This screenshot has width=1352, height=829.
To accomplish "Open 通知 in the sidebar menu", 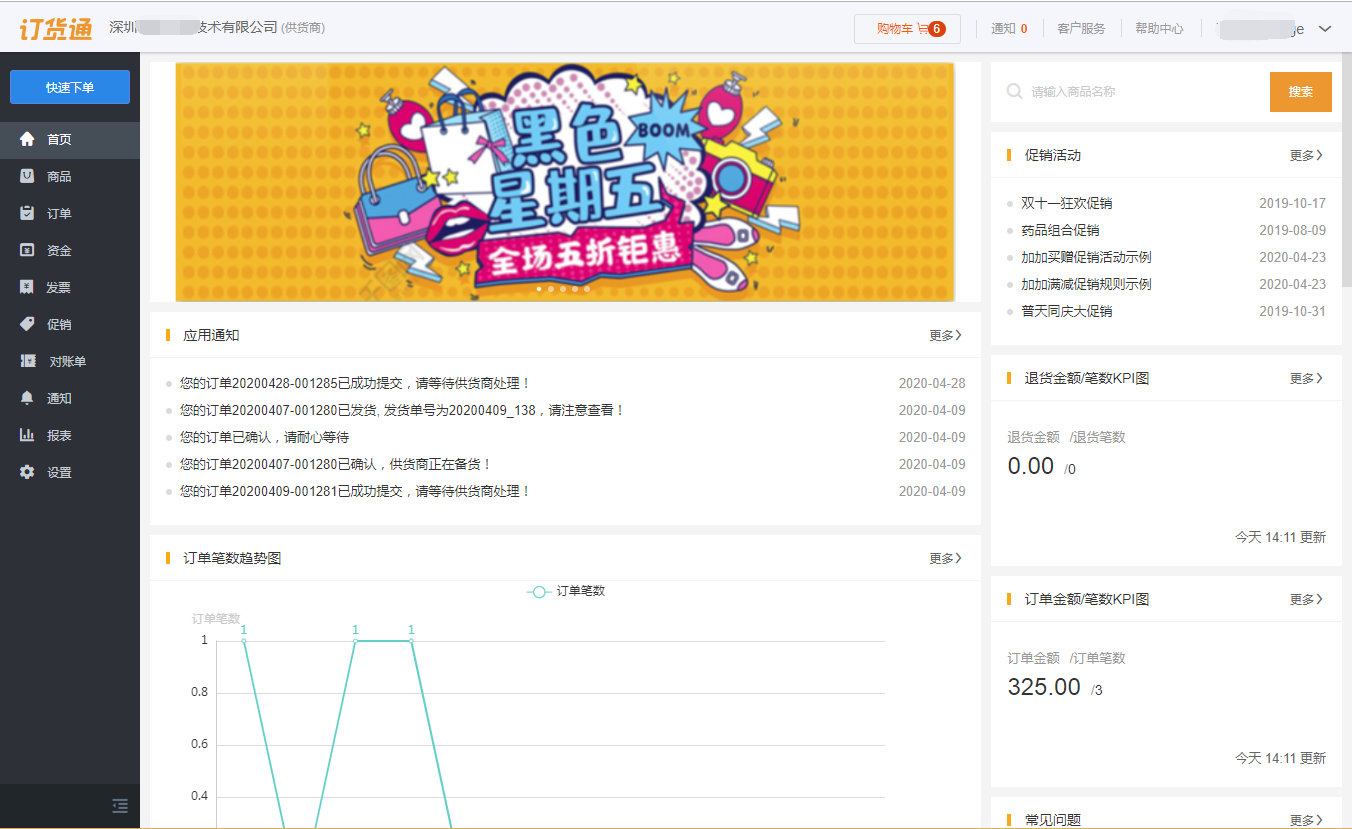I will point(70,398).
